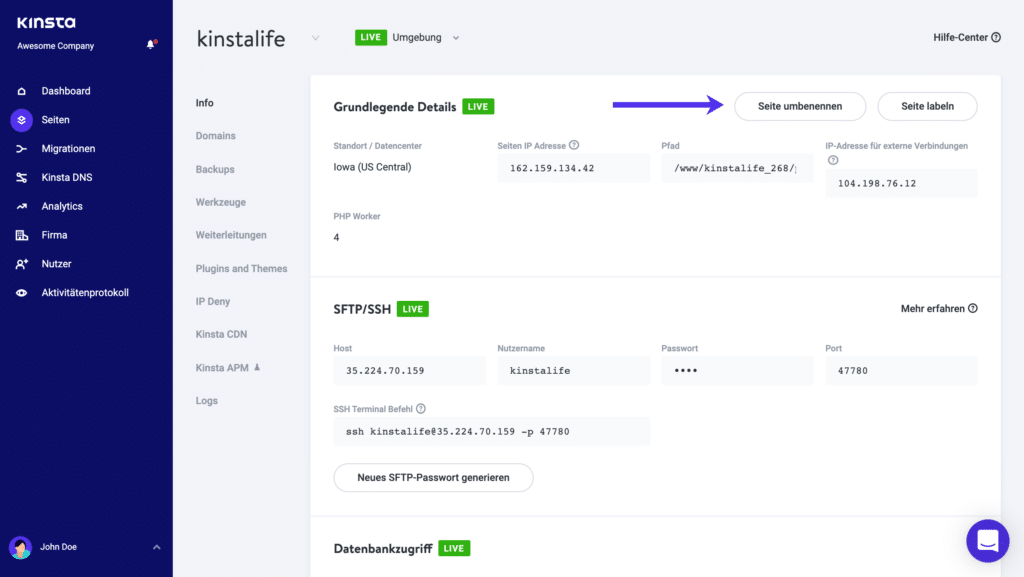Expand the John Doe account menu
This screenshot has height=577, width=1024.
156,547
